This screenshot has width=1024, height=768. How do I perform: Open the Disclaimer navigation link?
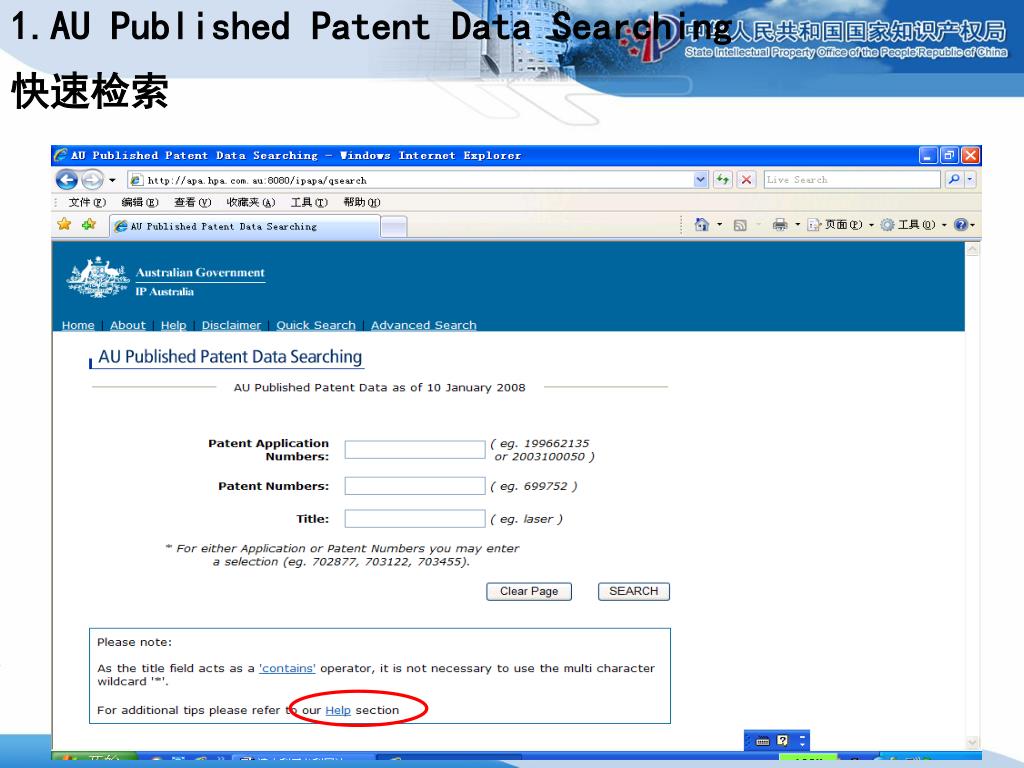231,325
